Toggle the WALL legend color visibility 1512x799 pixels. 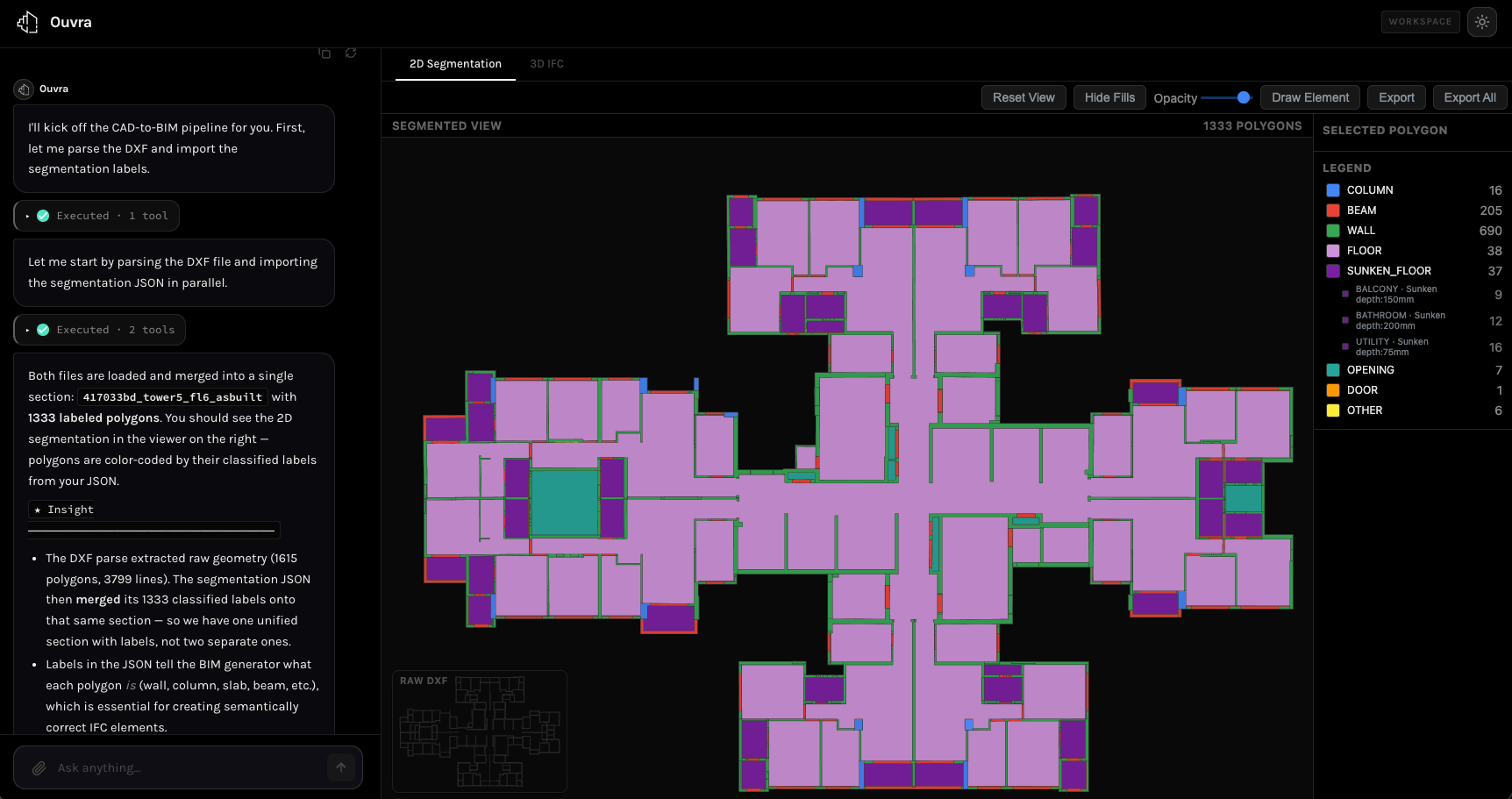(1332, 230)
